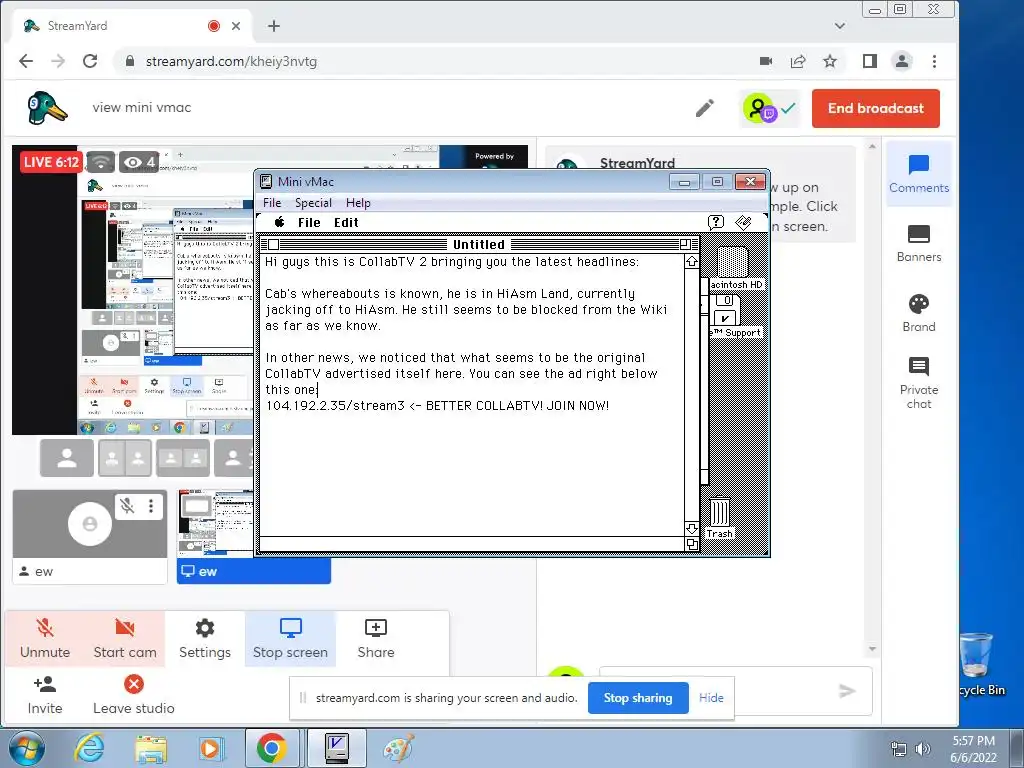The height and width of the screenshot is (768, 1024).
Task: Open the emulated Mac Edit menu
Action: point(346,222)
